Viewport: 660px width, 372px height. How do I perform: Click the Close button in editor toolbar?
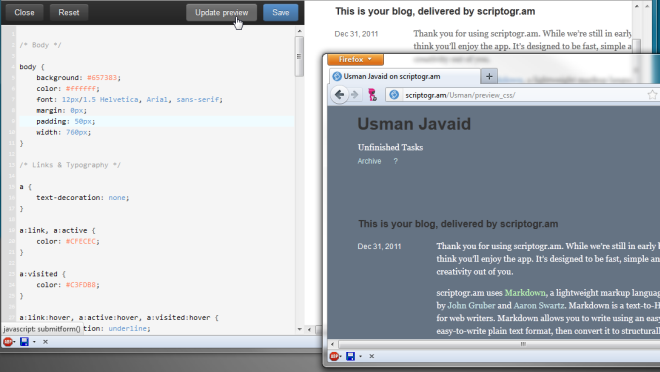click(24, 13)
